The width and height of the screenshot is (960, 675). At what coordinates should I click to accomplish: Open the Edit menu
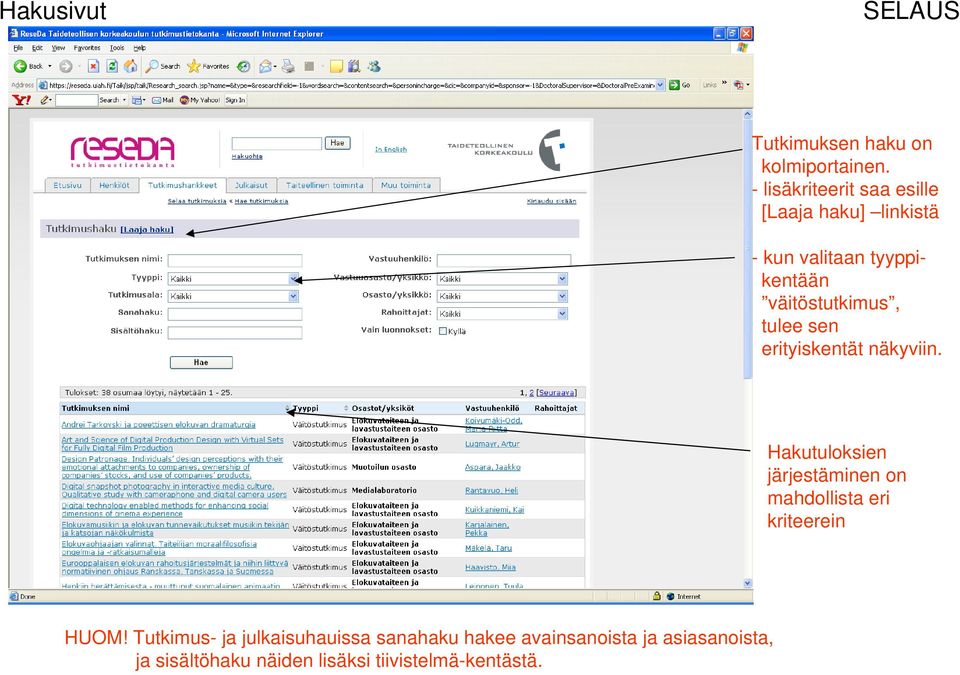tap(37, 48)
